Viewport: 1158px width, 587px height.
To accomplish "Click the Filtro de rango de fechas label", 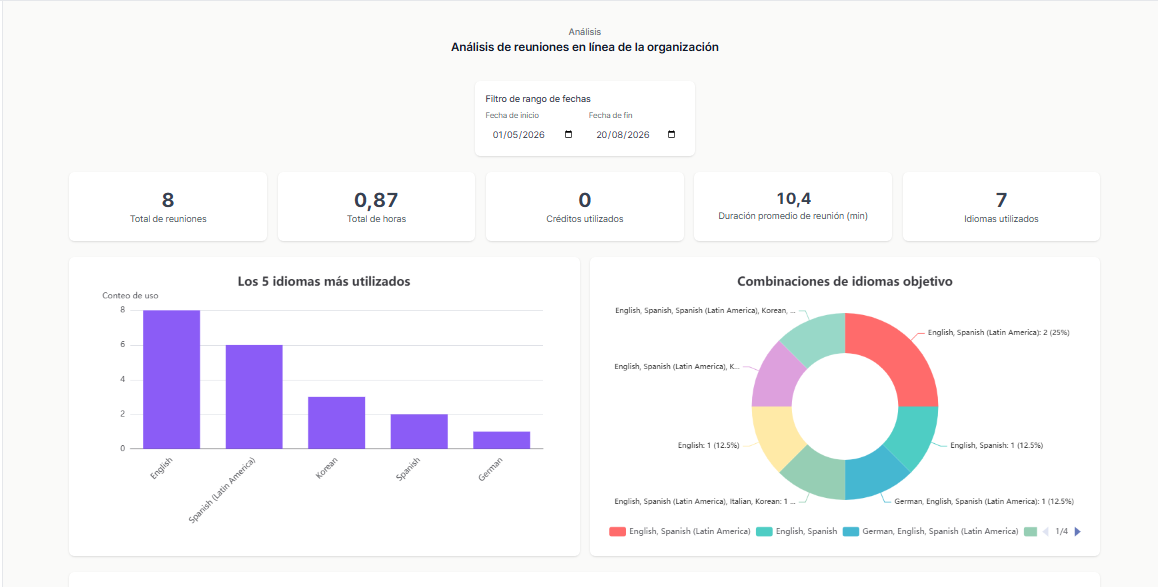I will tap(538, 98).
